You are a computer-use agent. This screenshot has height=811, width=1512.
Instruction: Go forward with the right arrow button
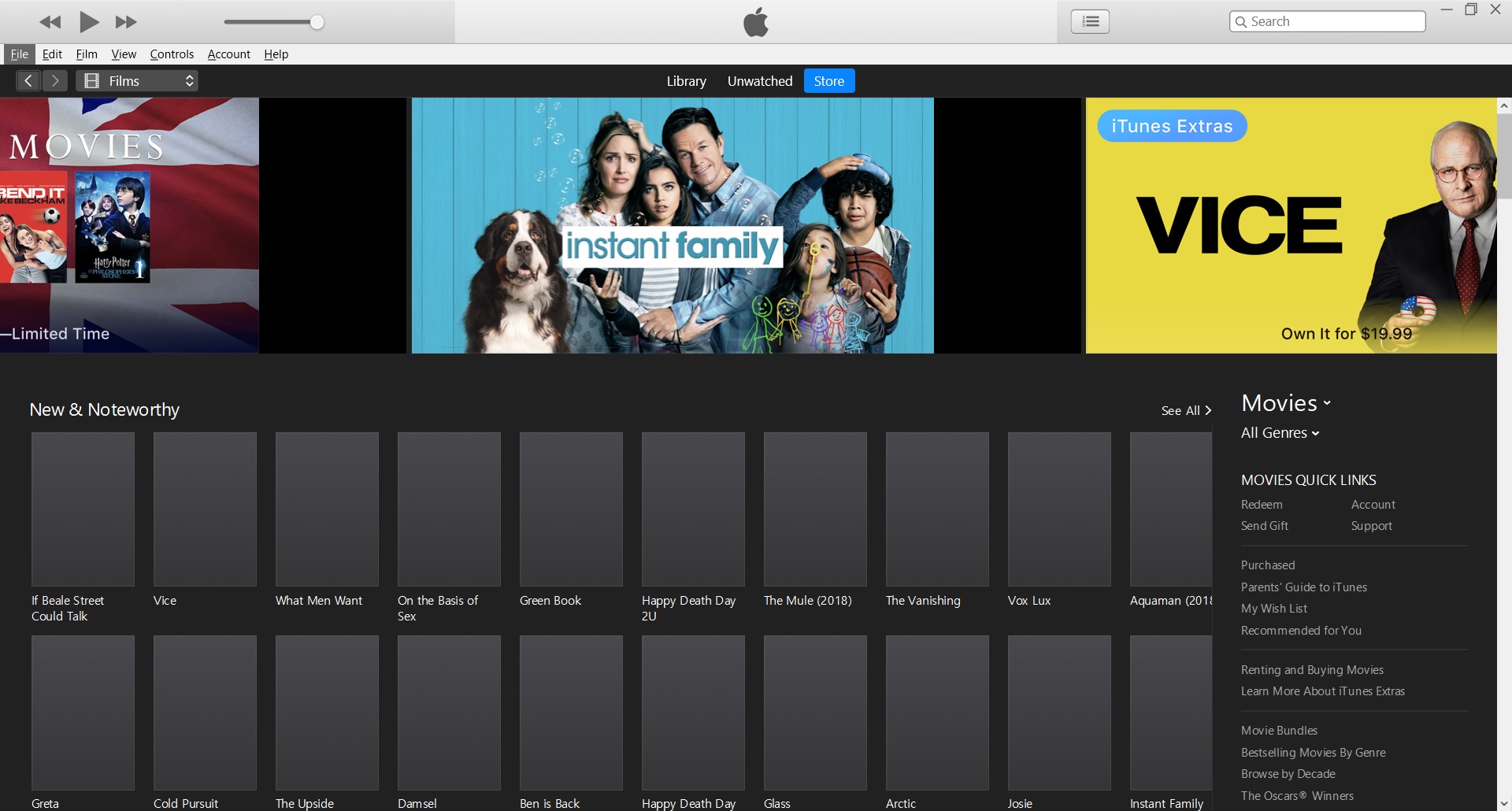pos(55,80)
